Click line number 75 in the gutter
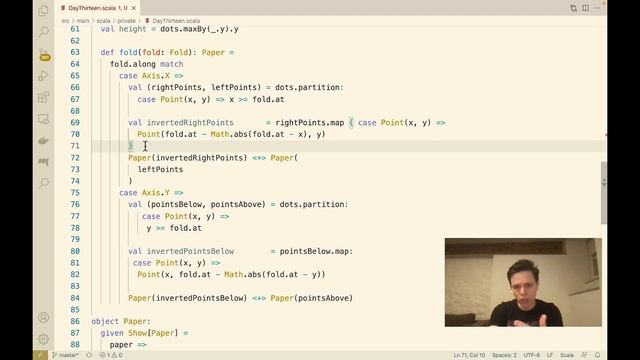Image resolution: width=640 pixels, height=360 pixels. click(x=75, y=193)
